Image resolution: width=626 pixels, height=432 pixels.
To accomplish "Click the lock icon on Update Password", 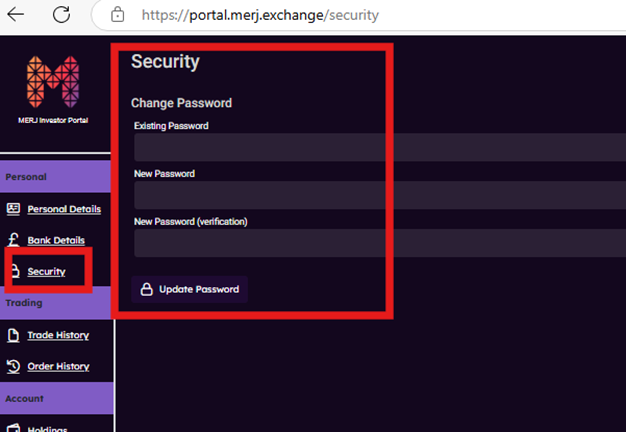I will tap(146, 290).
